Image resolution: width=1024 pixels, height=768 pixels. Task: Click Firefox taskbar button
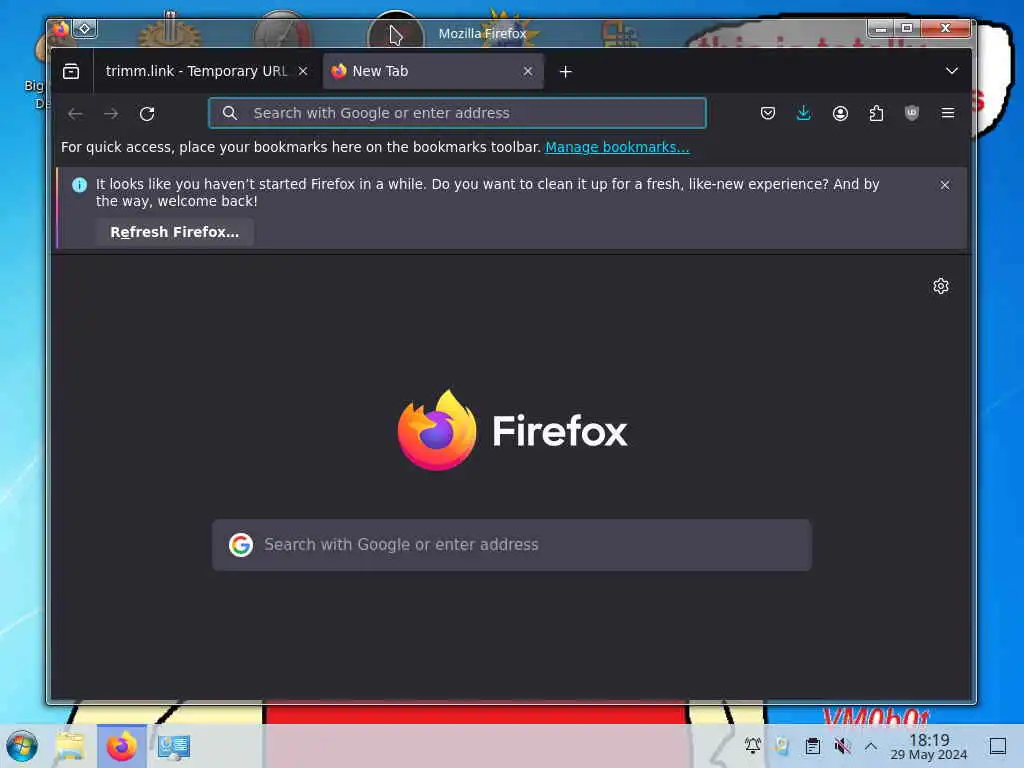tap(121, 746)
